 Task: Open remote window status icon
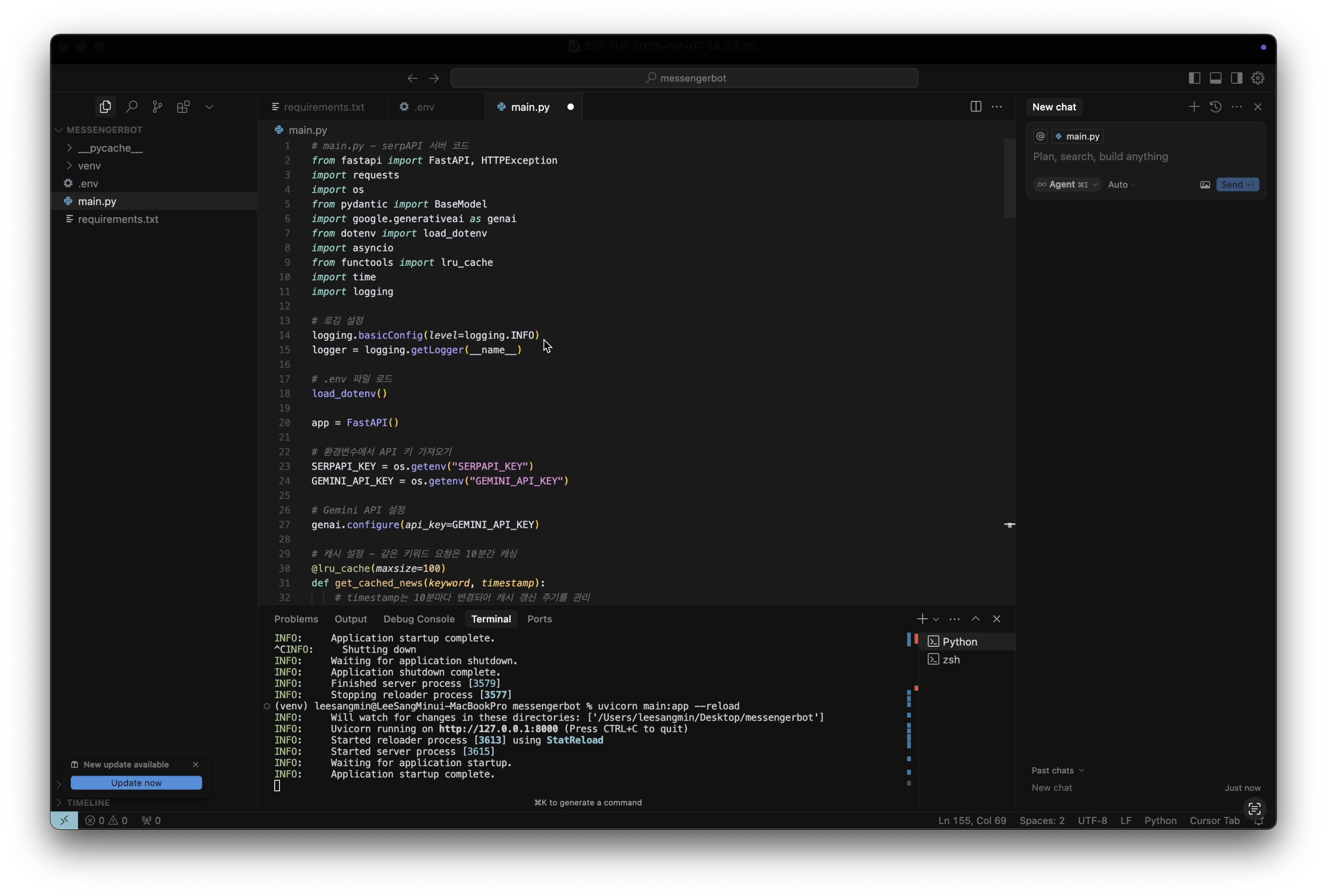64,820
